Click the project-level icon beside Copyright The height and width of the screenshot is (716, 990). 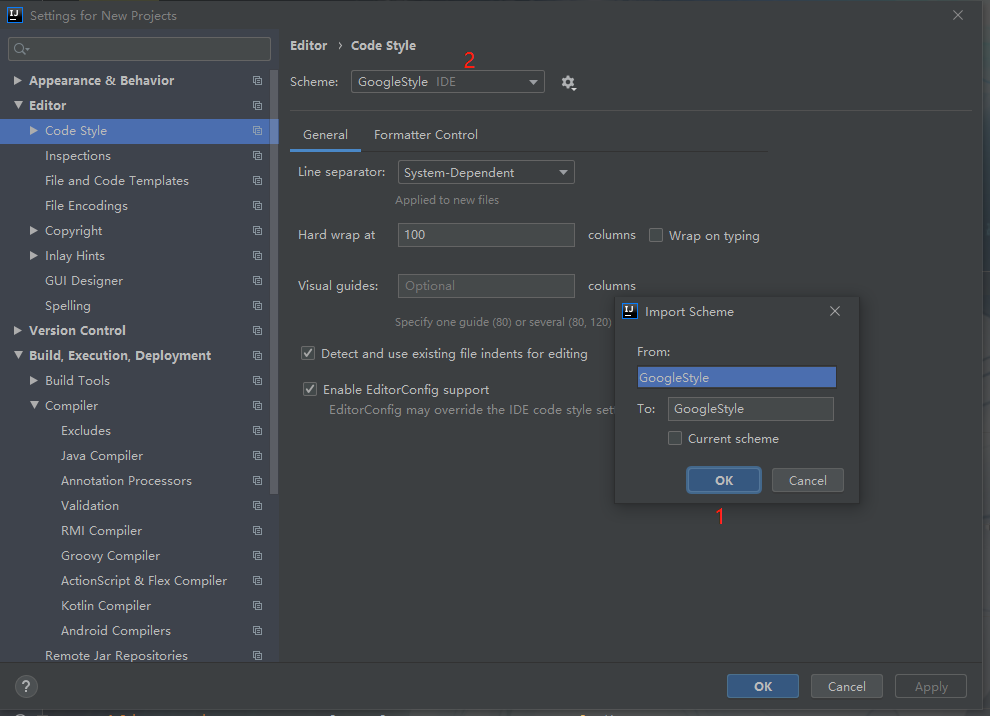coord(258,230)
